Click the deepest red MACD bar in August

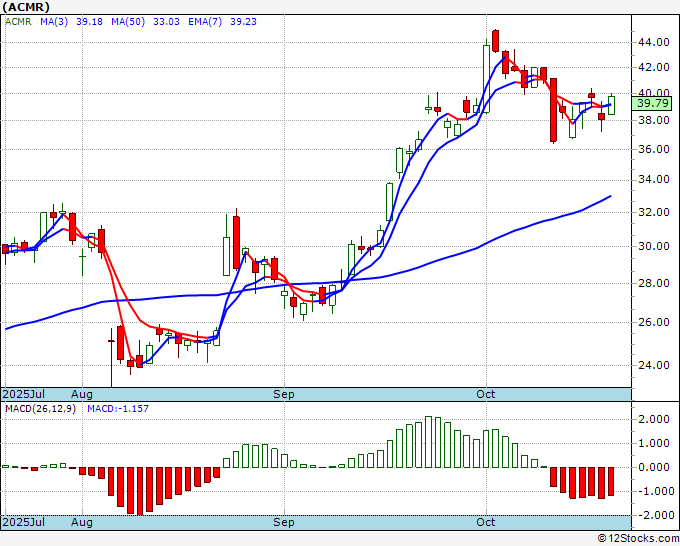[x=139, y=491]
